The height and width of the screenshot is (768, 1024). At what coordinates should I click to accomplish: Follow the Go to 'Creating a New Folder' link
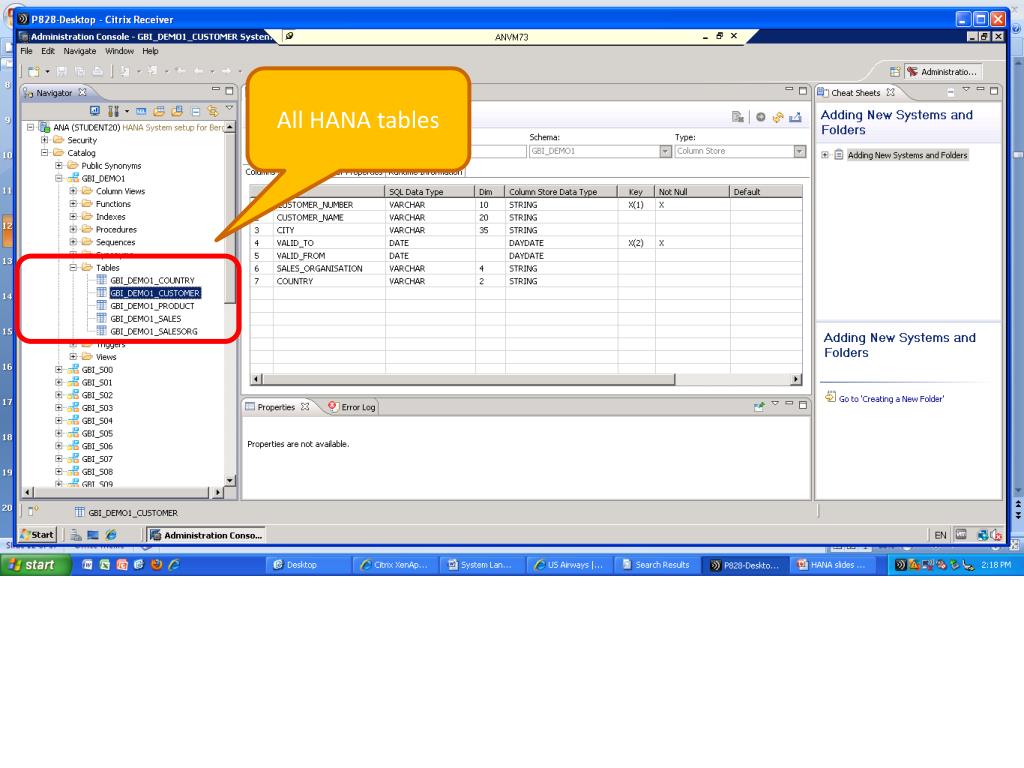891,398
